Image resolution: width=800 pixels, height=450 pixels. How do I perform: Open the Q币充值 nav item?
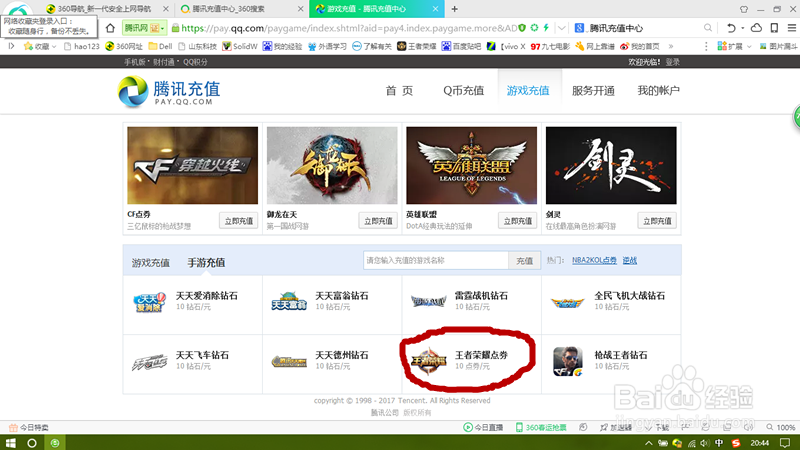tap(463, 91)
